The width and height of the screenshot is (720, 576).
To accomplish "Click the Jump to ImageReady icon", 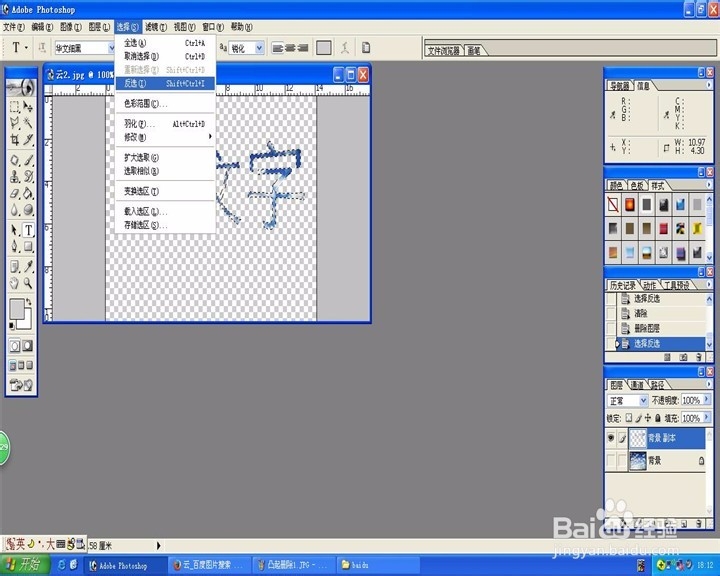I will coord(21,385).
